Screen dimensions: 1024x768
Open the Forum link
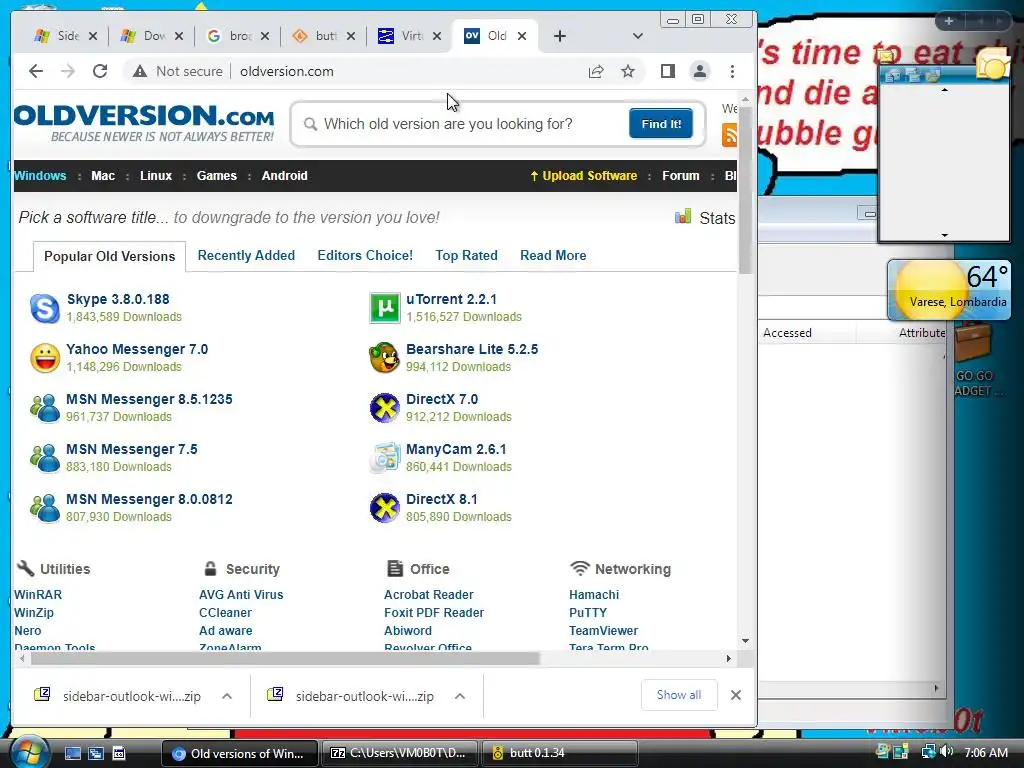(x=680, y=176)
